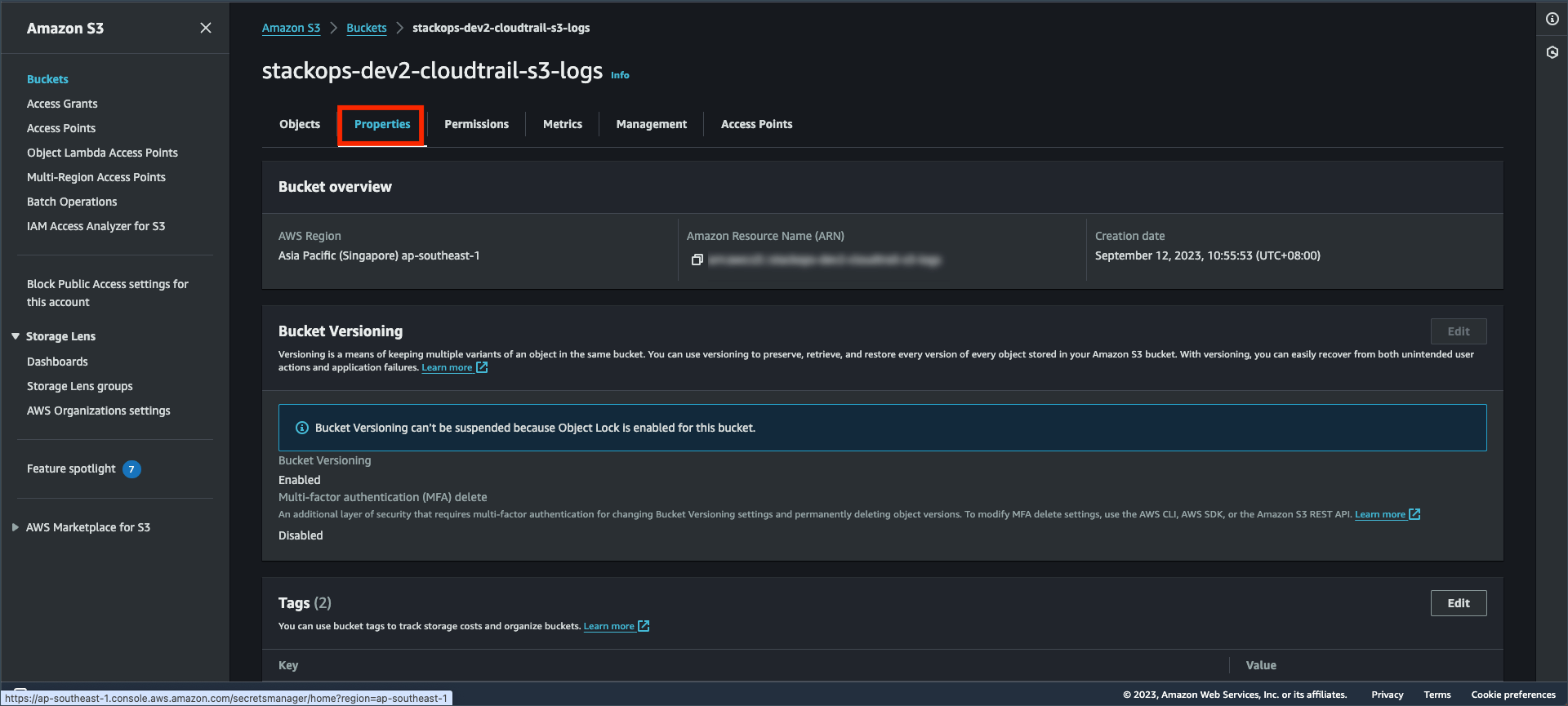Click the blurred ARN value text
This screenshot has height=706, width=1568.
(824, 260)
